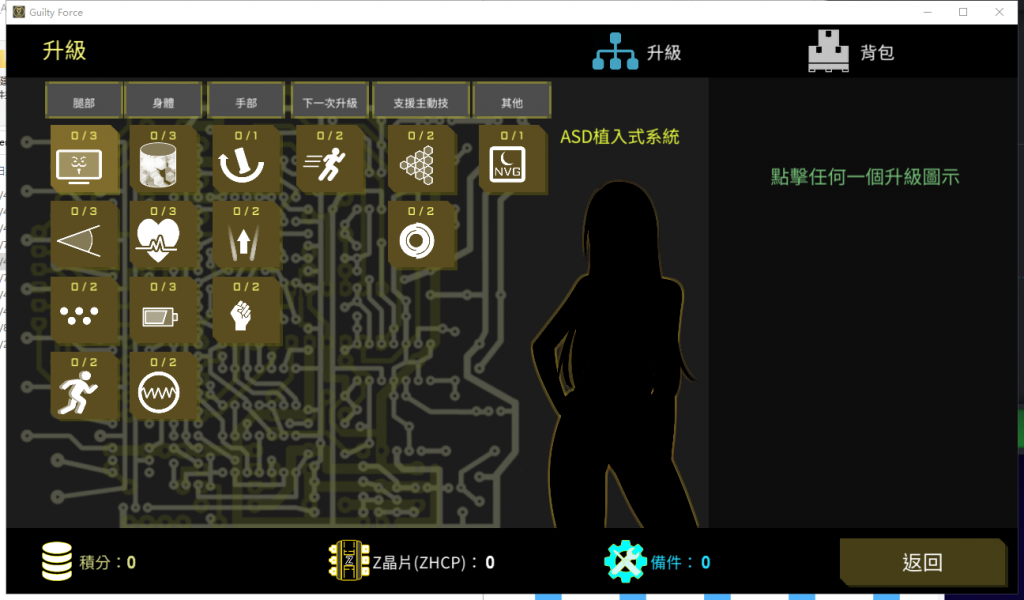This screenshot has height=600, width=1024.
Task: Click the 腿部 category header
Action: (x=83, y=102)
